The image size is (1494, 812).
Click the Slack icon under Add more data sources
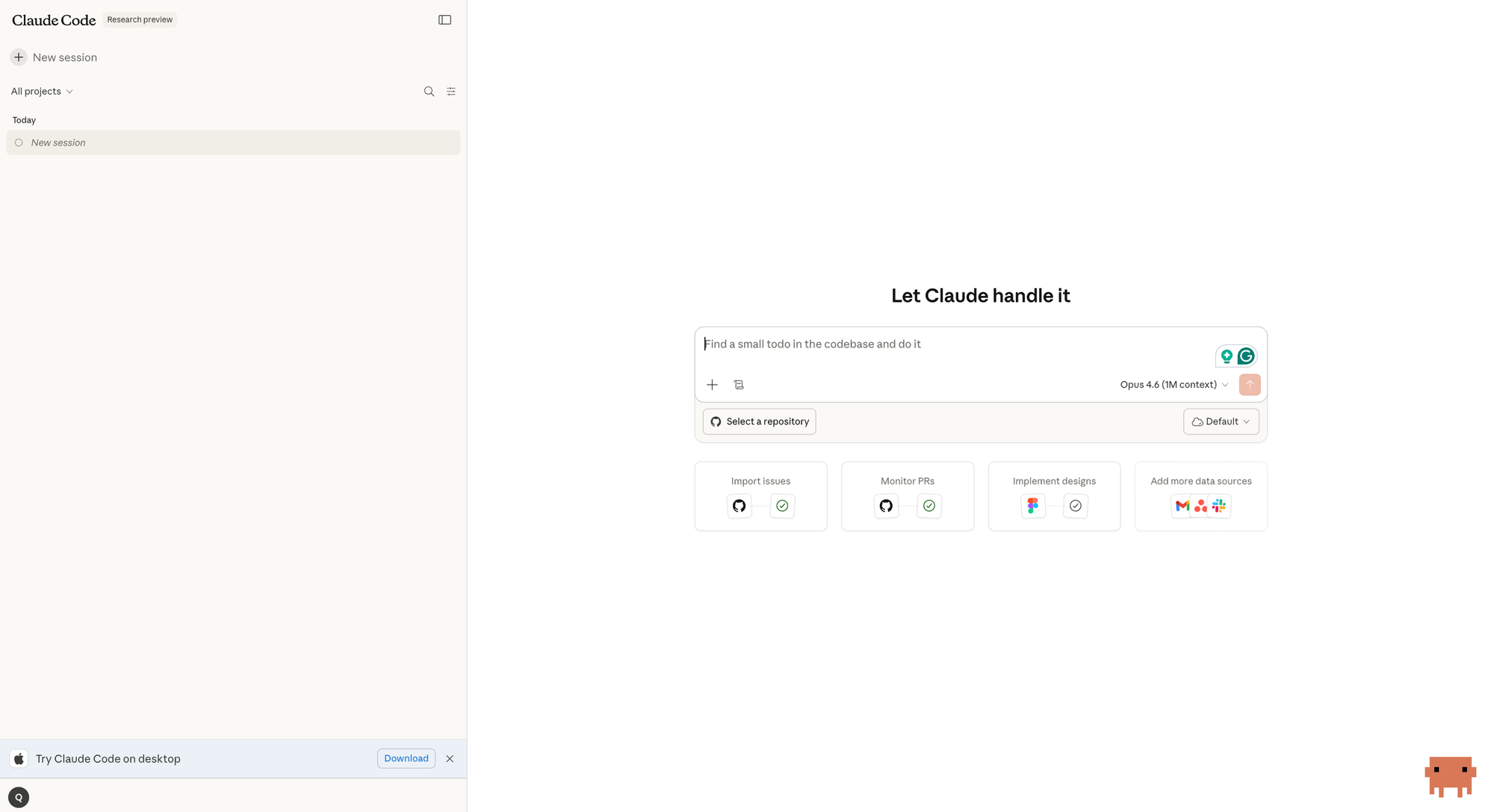1219,506
